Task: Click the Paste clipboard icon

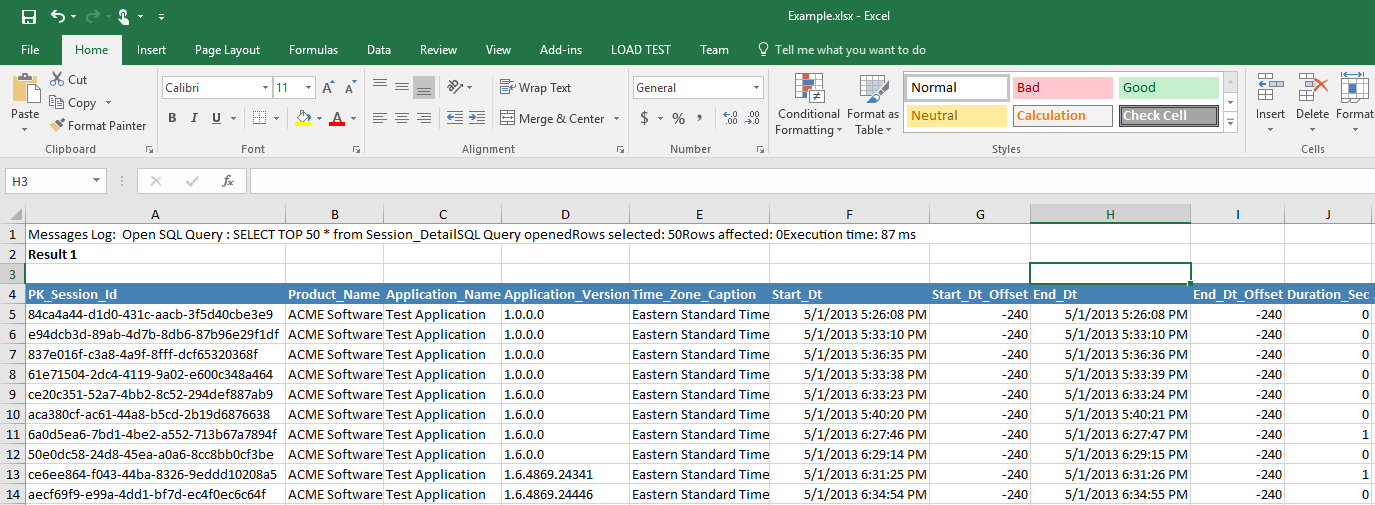Action: tap(25, 88)
